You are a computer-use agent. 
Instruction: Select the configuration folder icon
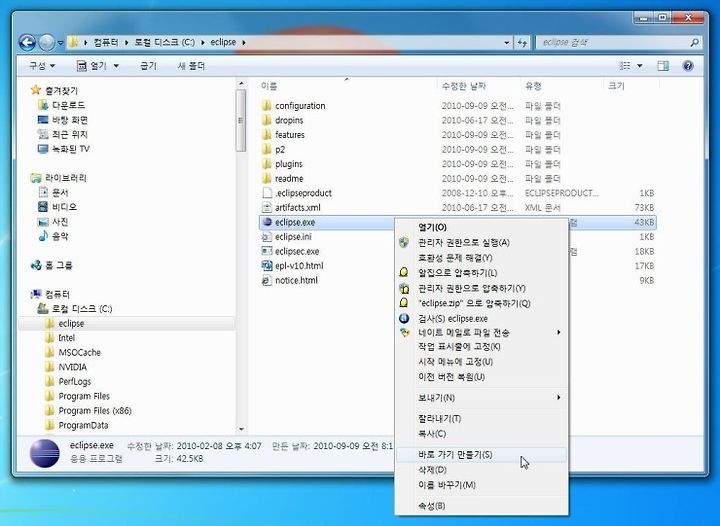pos(267,106)
